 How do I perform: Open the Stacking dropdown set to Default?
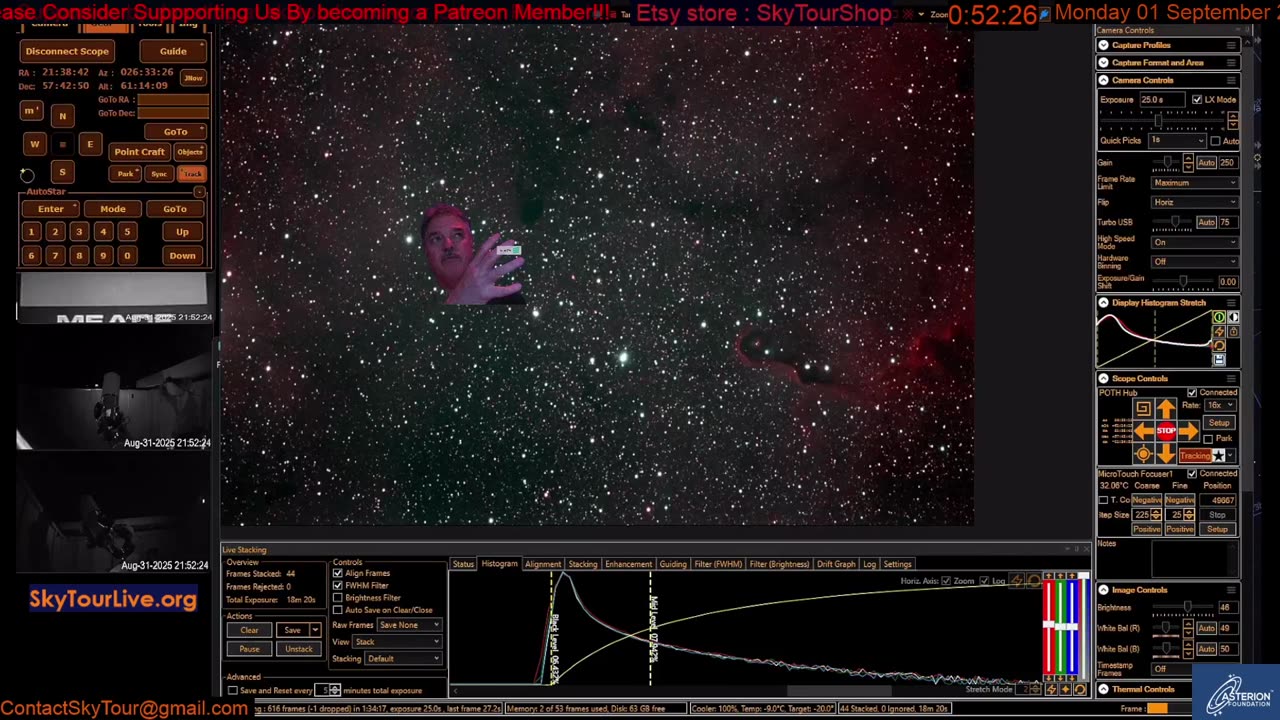pyautogui.click(x=403, y=659)
